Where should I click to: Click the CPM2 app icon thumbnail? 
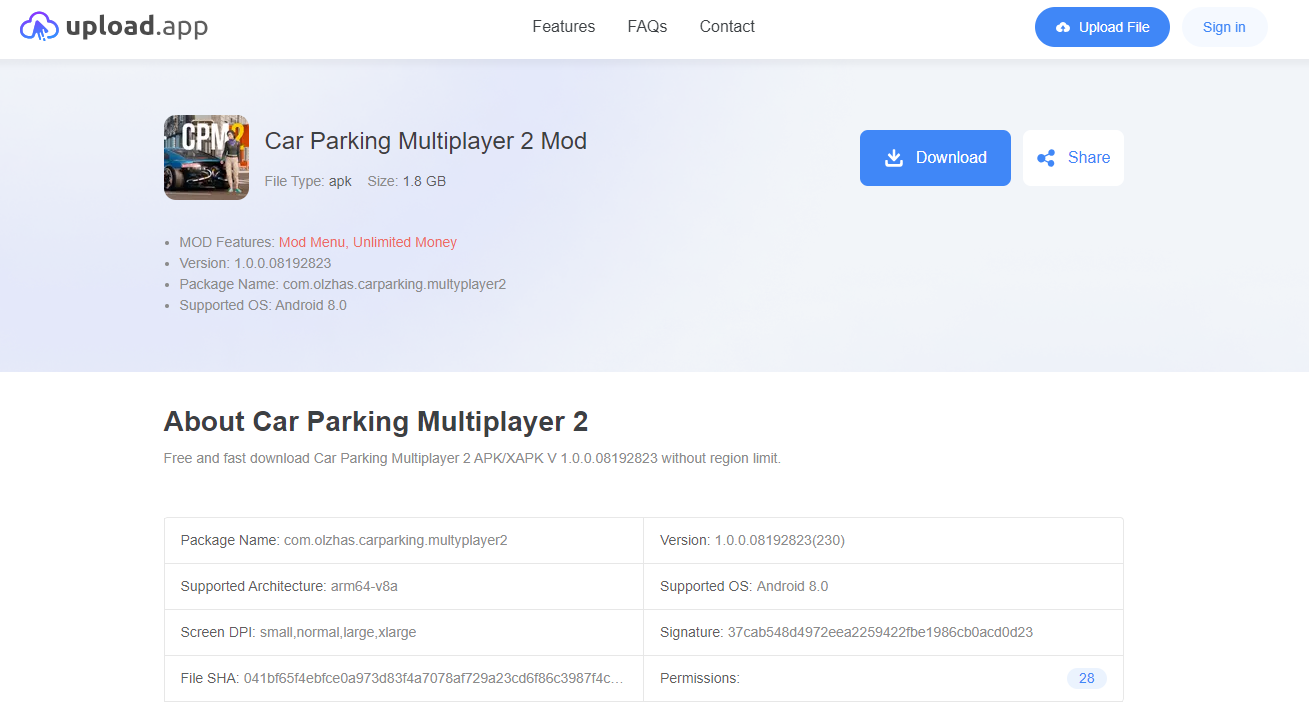pos(206,157)
